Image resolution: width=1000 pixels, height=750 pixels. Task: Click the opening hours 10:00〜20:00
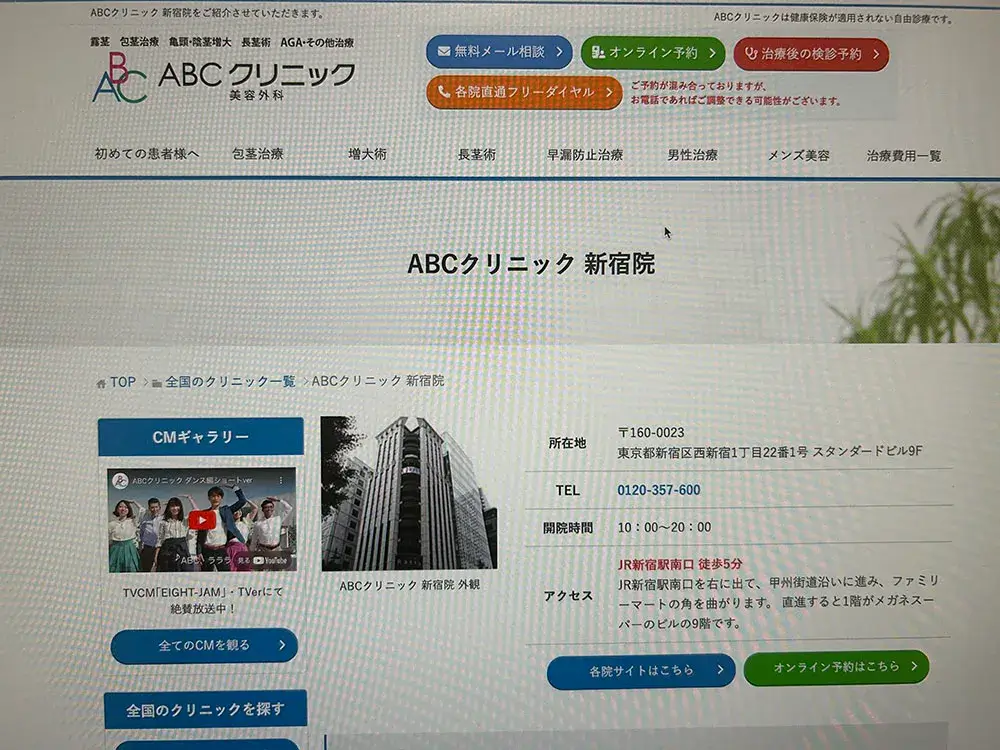coord(664,527)
